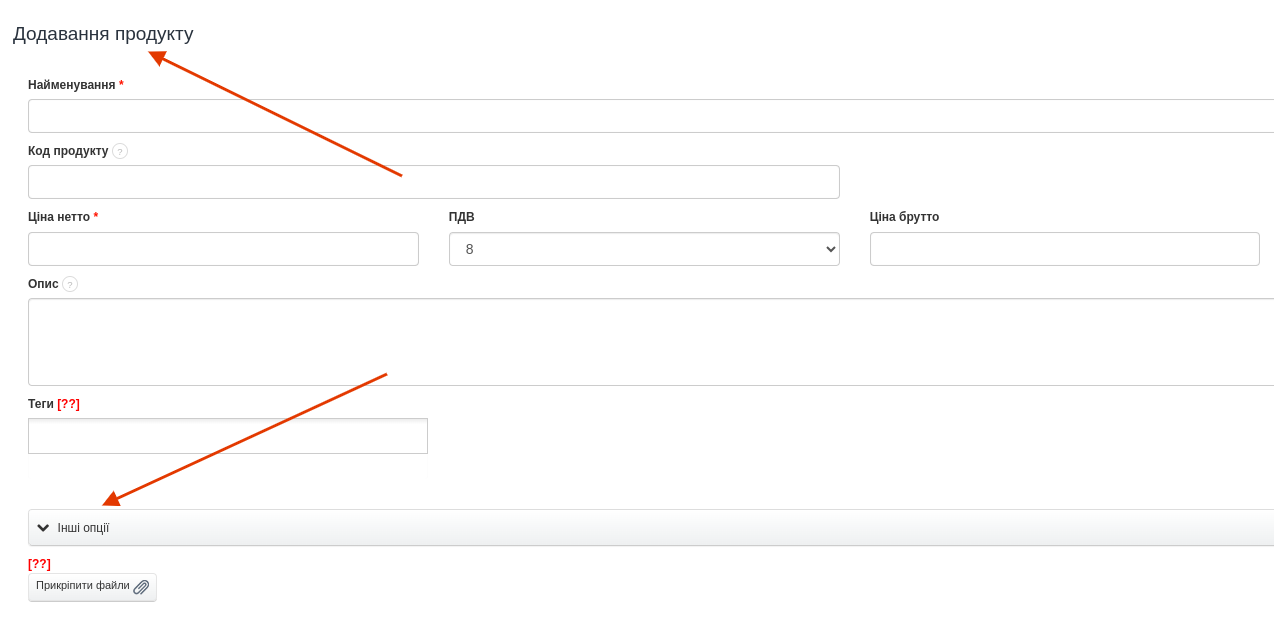Click the Ціна брутто label
Screen dimensions: 1274x617
coord(904,217)
